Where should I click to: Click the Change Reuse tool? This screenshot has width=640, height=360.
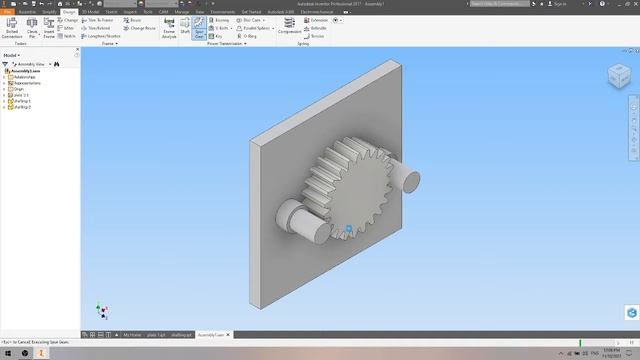pos(140,28)
